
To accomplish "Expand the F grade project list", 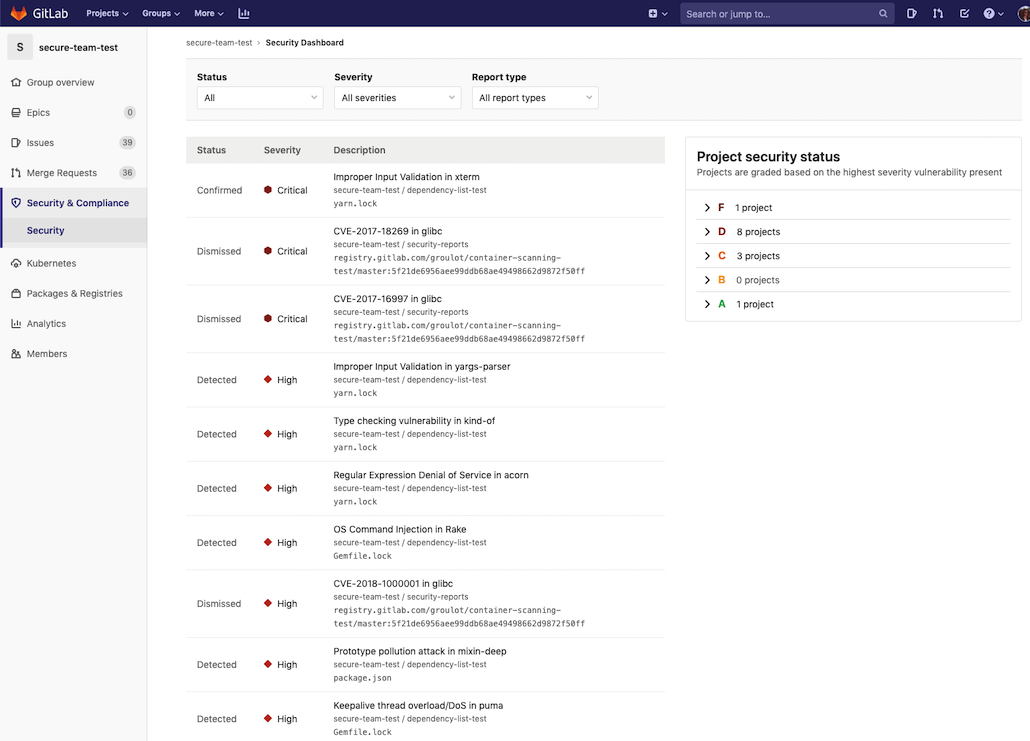I will tap(706, 207).
